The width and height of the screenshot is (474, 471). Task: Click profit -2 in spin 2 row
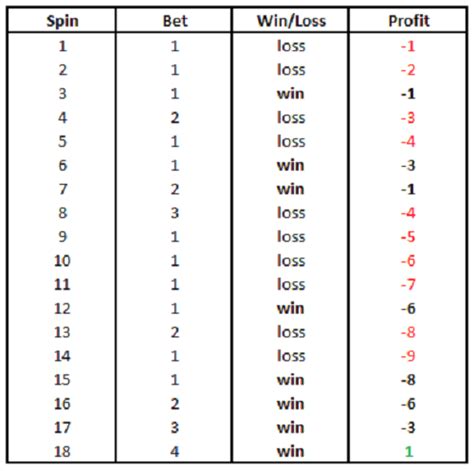click(x=408, y=70)
